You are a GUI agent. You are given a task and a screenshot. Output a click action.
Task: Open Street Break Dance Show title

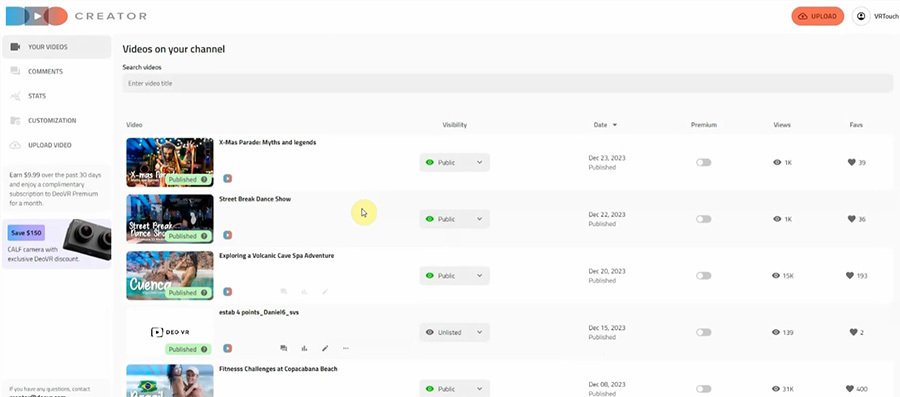(x=255, y=199)
